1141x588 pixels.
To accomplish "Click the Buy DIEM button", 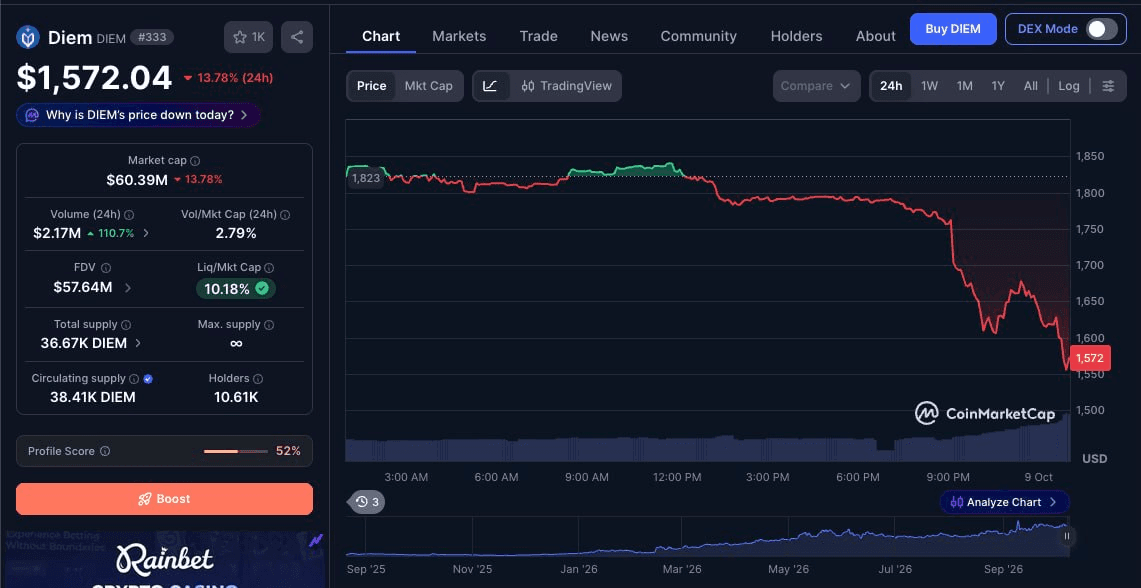I will (x=953, y=29).
